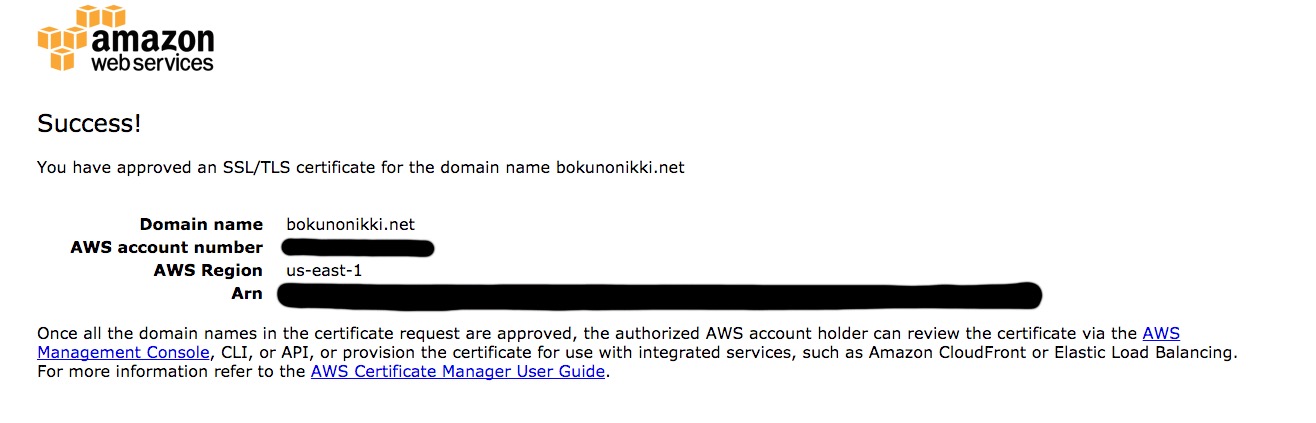The width and height of the screenshot is (1316, 423).
Task: Click the redacted Arn value bar
Action: click(x=660, y=294)
